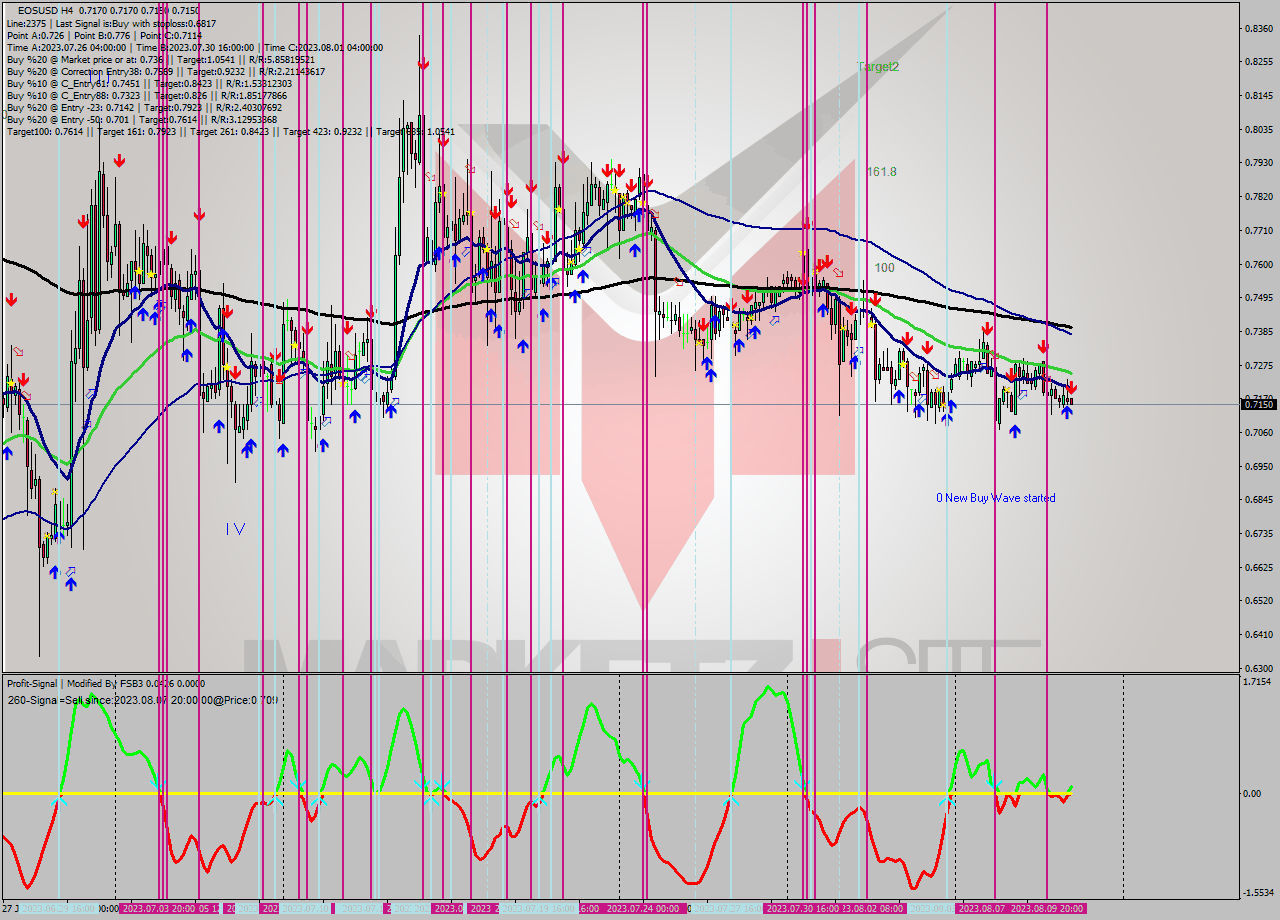Click 0.00 on the indicator scale
Viewport: 1280px width, 920px height.
point(1252,794)
